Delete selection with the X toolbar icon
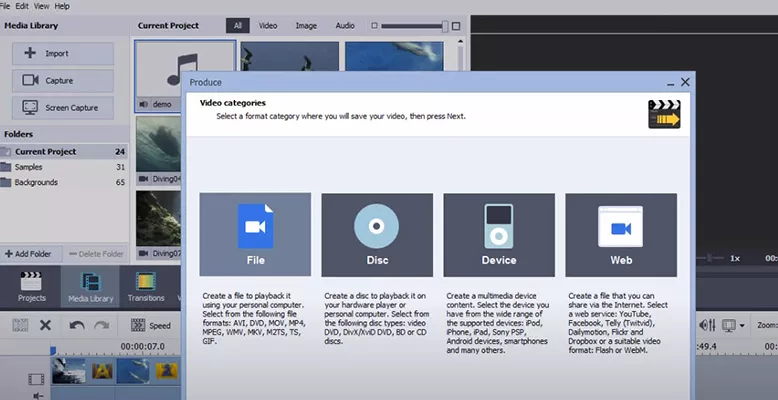Viewport: 778px width, 400px height. pyautogui.click(x=46, y=326)
